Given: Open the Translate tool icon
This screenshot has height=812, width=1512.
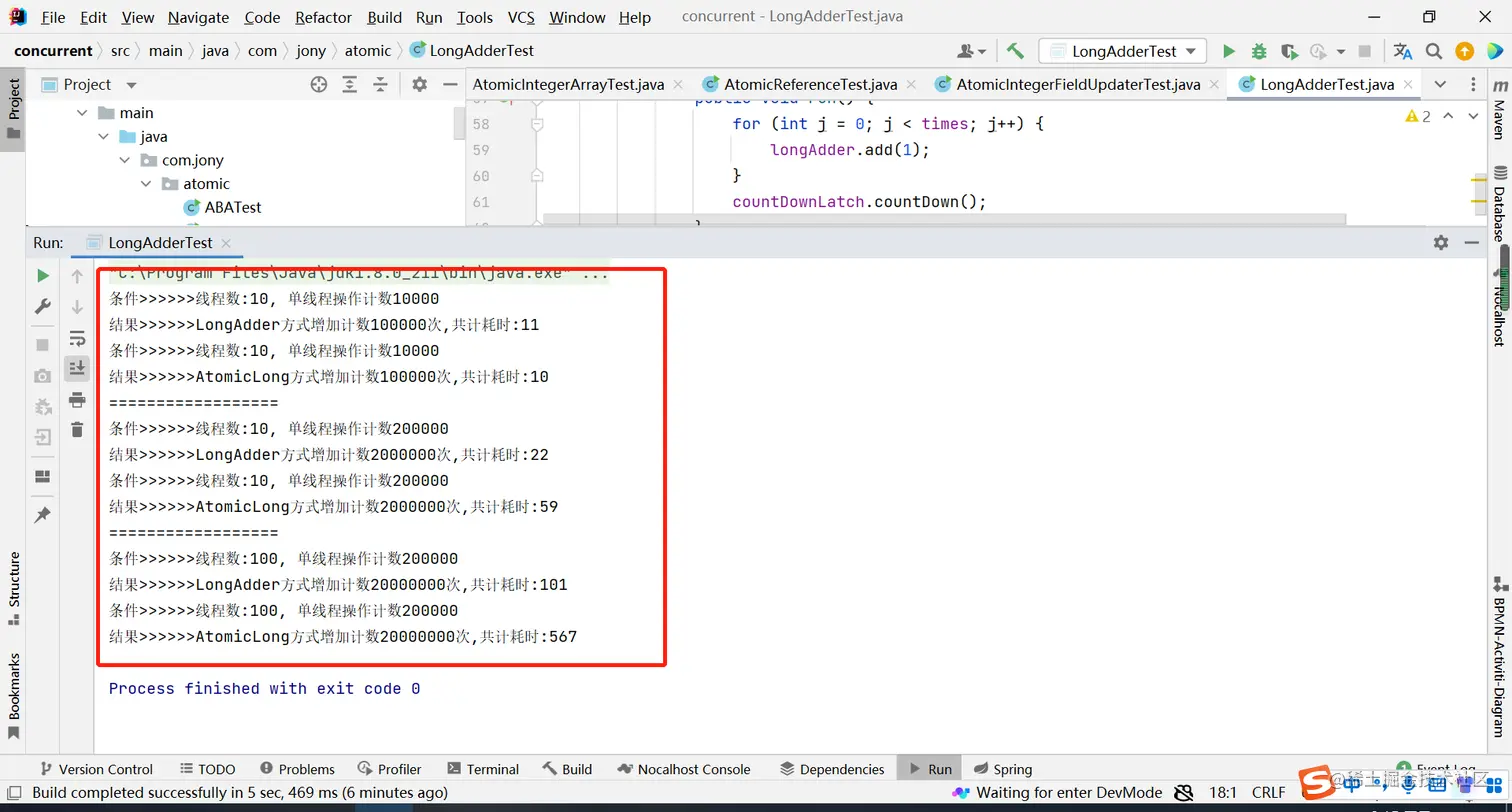Looking at the screenshot, I should [1403, 51].
